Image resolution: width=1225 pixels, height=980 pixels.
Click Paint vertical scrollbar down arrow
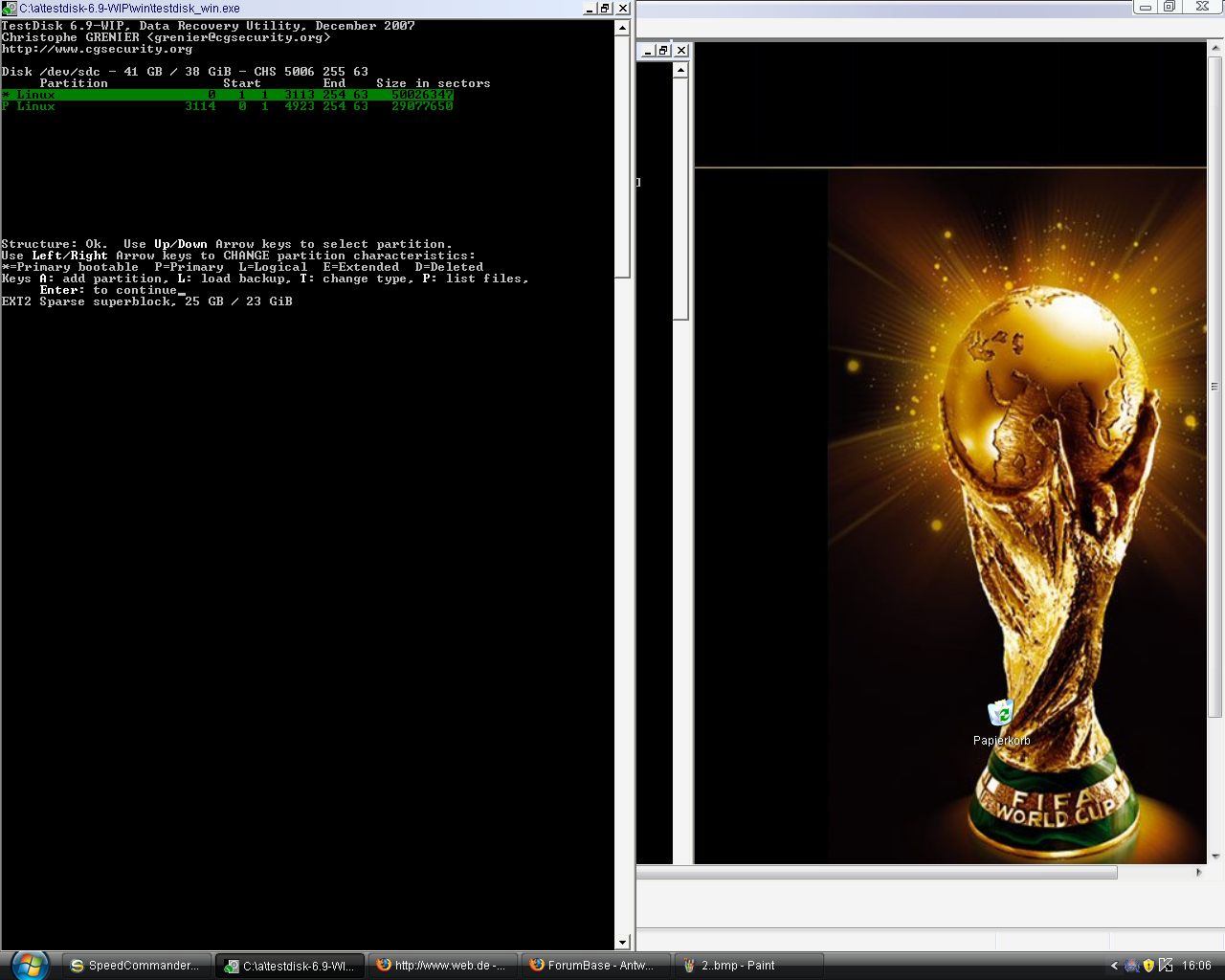(x=1215, y=857)
